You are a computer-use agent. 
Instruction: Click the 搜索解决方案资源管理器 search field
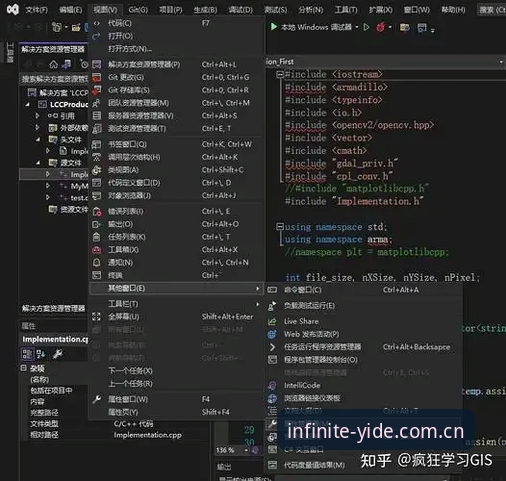coord(54,79)
